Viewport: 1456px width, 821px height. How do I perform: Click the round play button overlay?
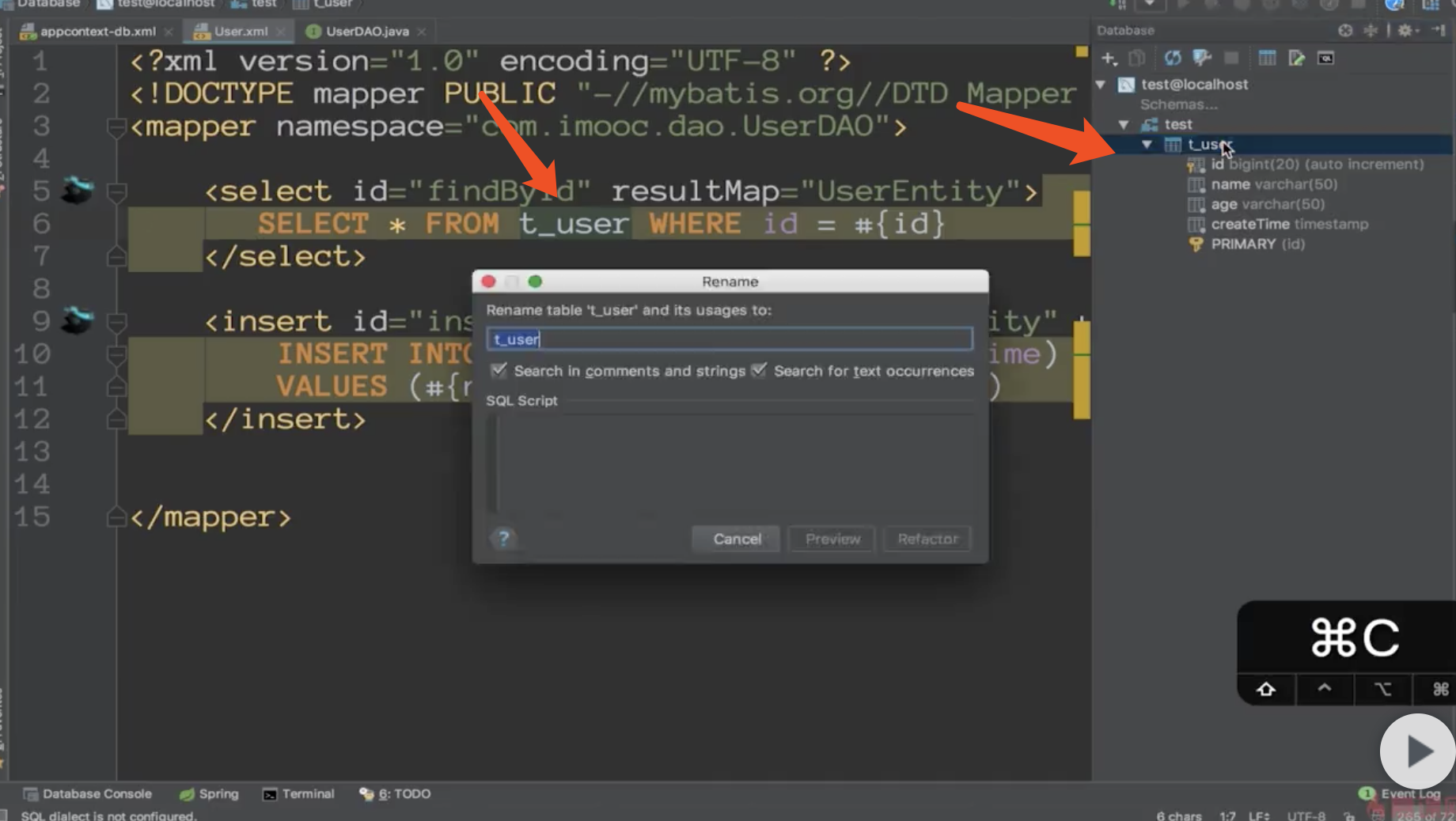1418,751
